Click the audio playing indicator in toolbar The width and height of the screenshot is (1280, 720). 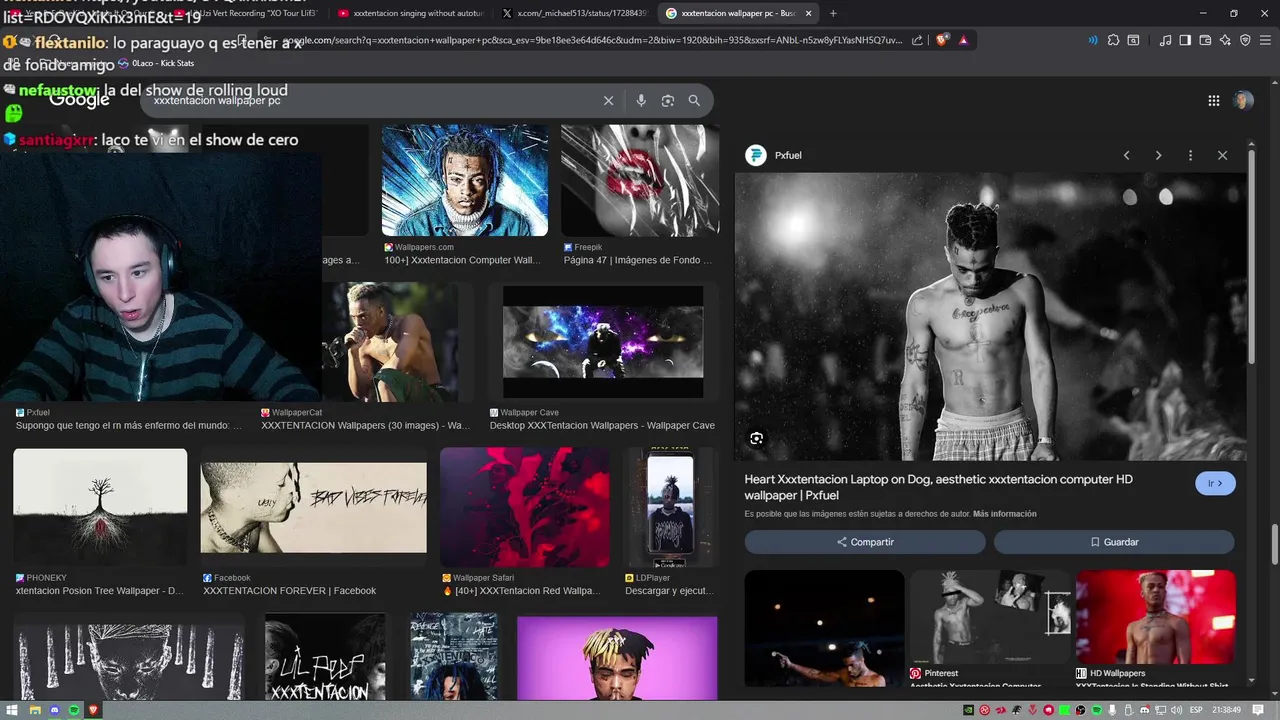tap(1093, 40)
